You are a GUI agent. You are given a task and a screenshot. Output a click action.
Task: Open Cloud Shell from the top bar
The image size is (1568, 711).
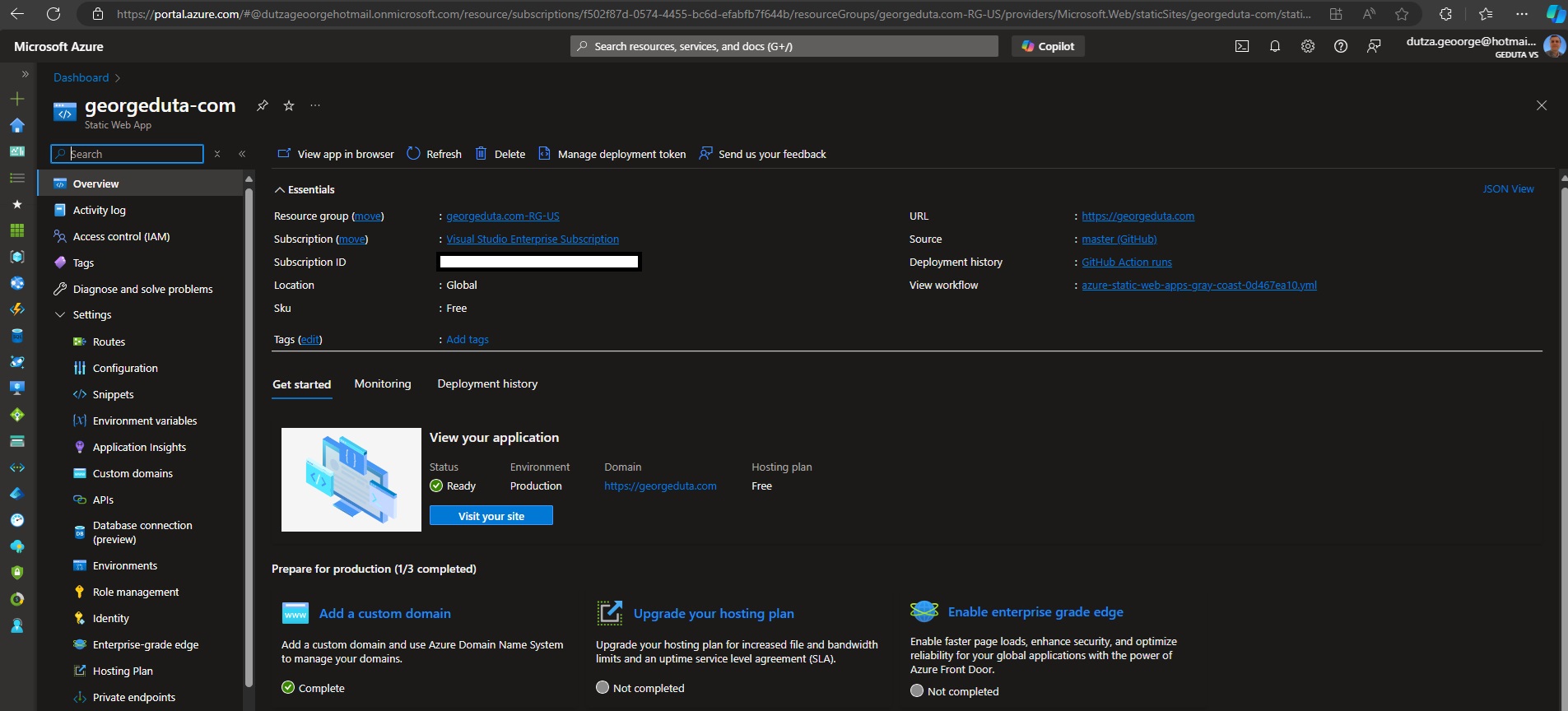click(x=1242, y=46)
